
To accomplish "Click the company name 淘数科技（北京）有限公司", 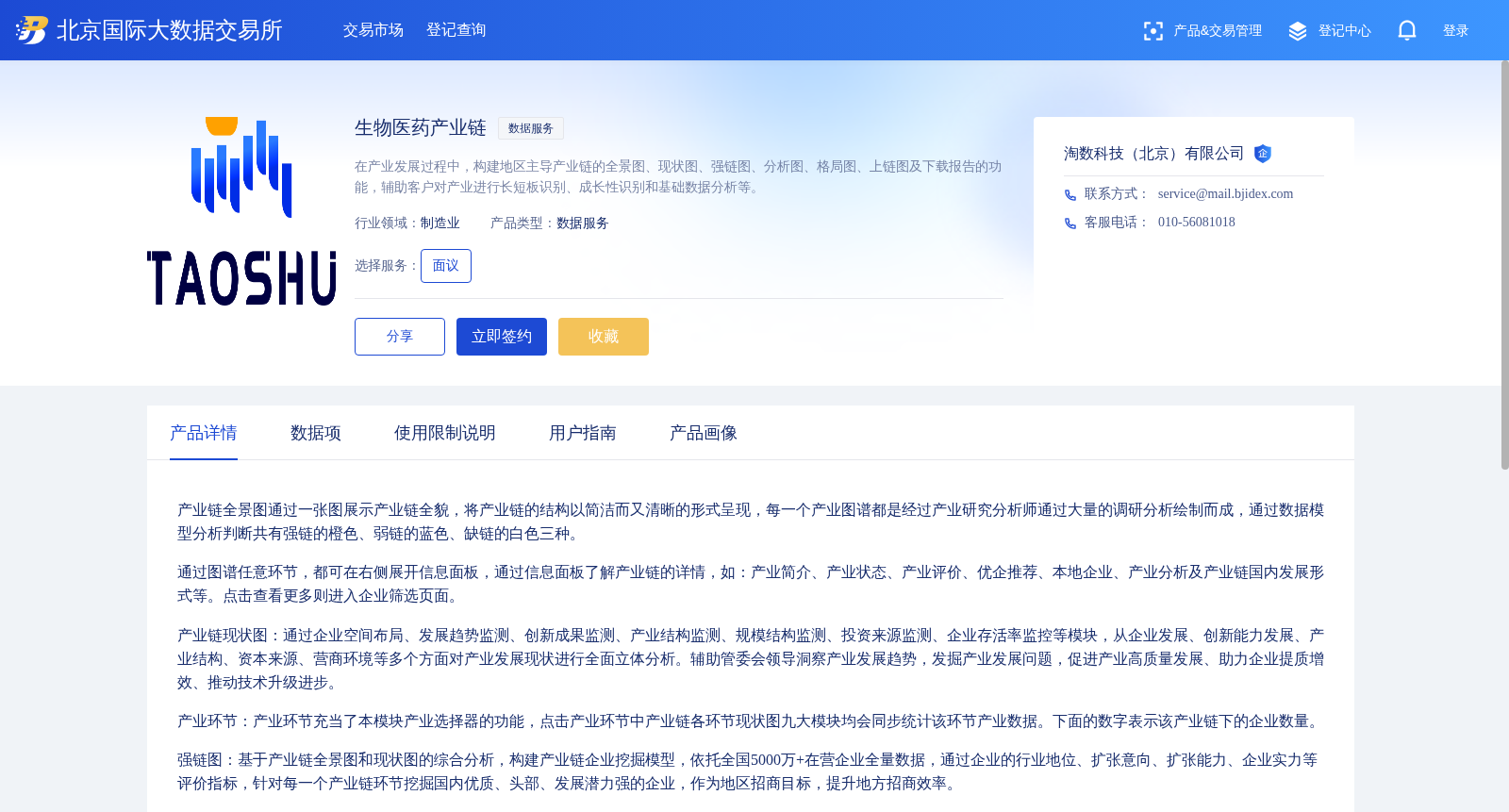I will [1154, 154].
